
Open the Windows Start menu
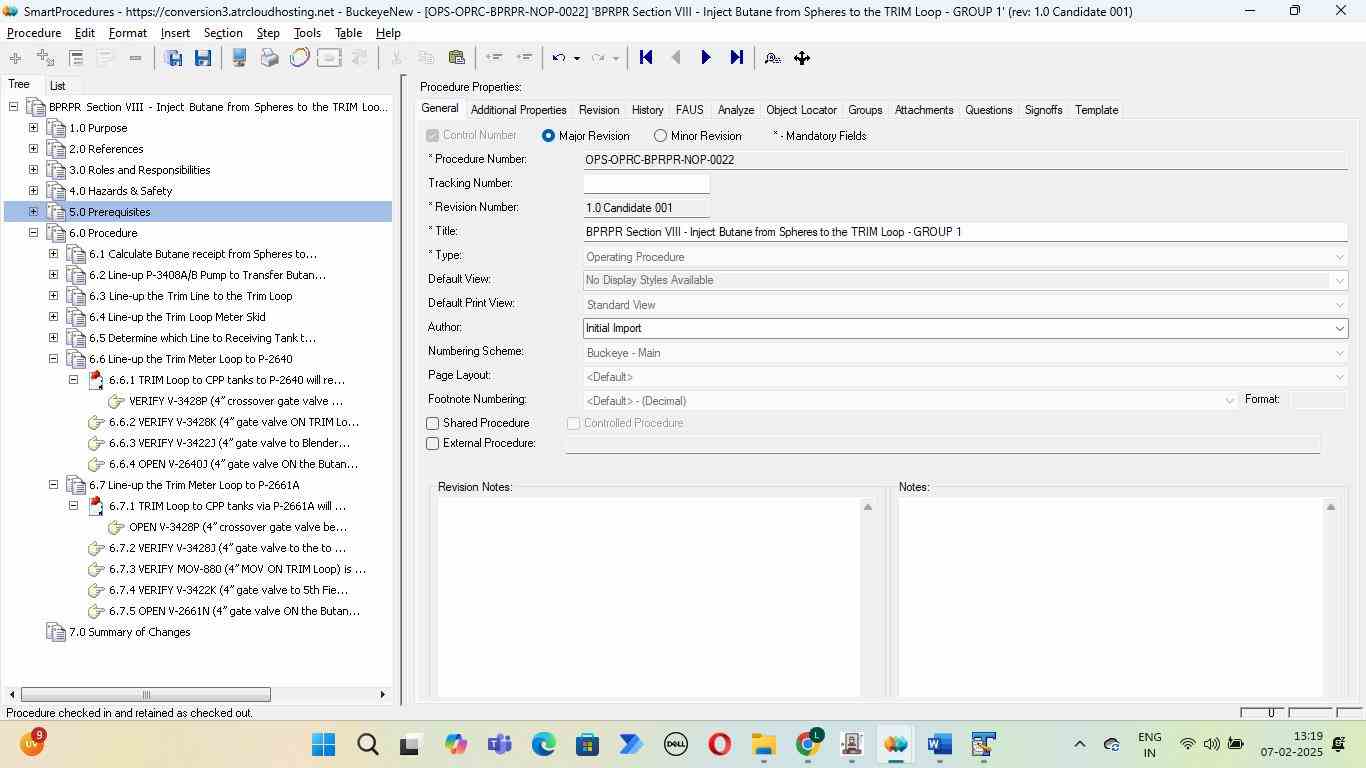(x=323, y=744)
